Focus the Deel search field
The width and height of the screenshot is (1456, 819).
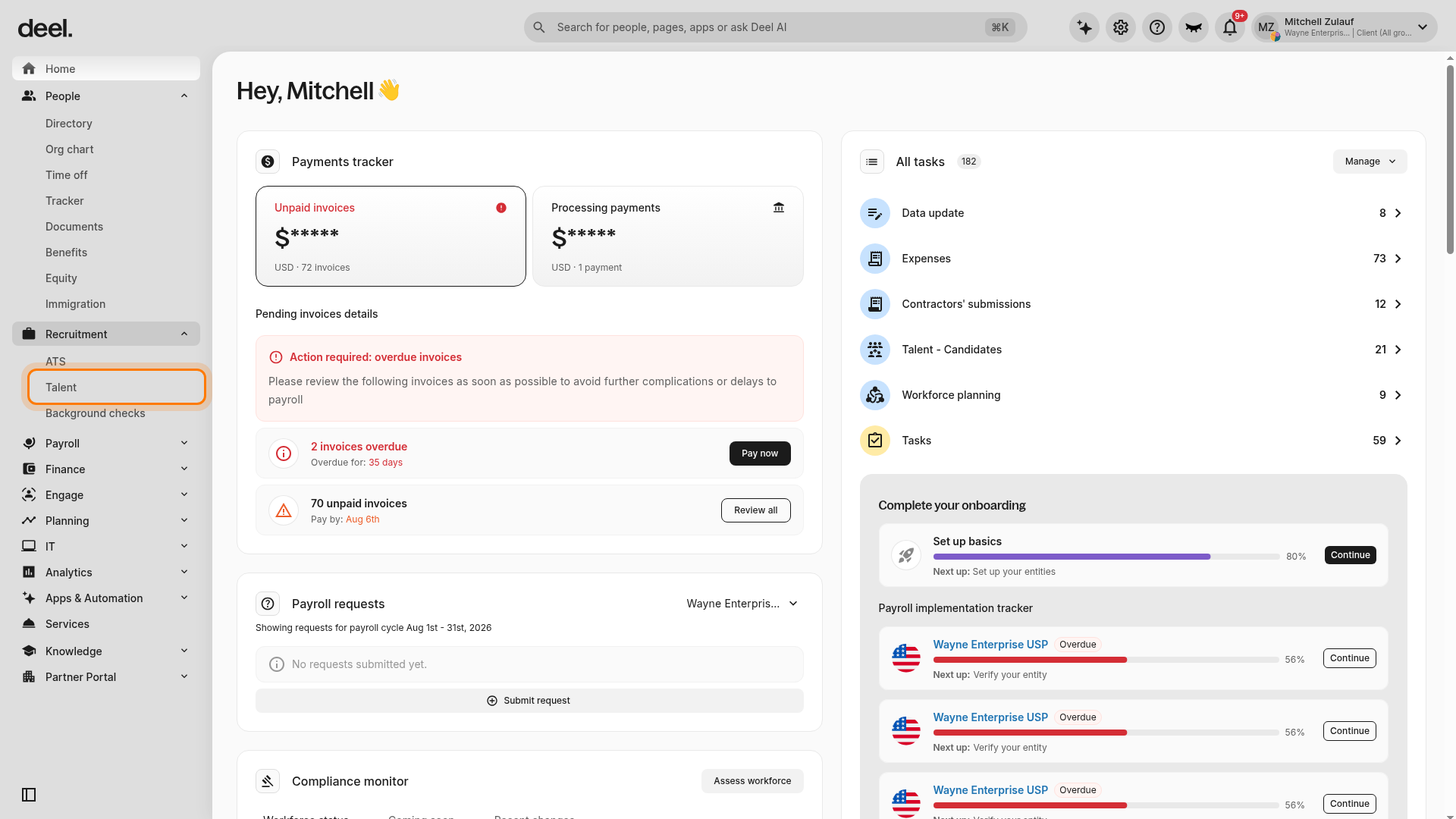[x=775, y=27]
